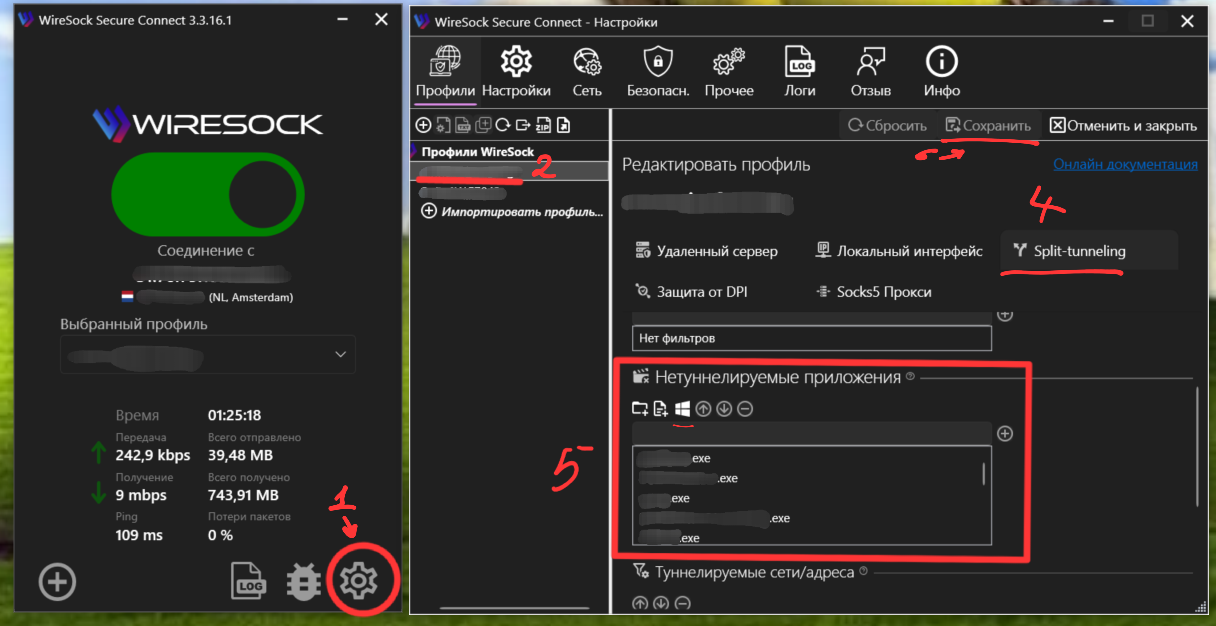Click the bug debug icon

303,581
